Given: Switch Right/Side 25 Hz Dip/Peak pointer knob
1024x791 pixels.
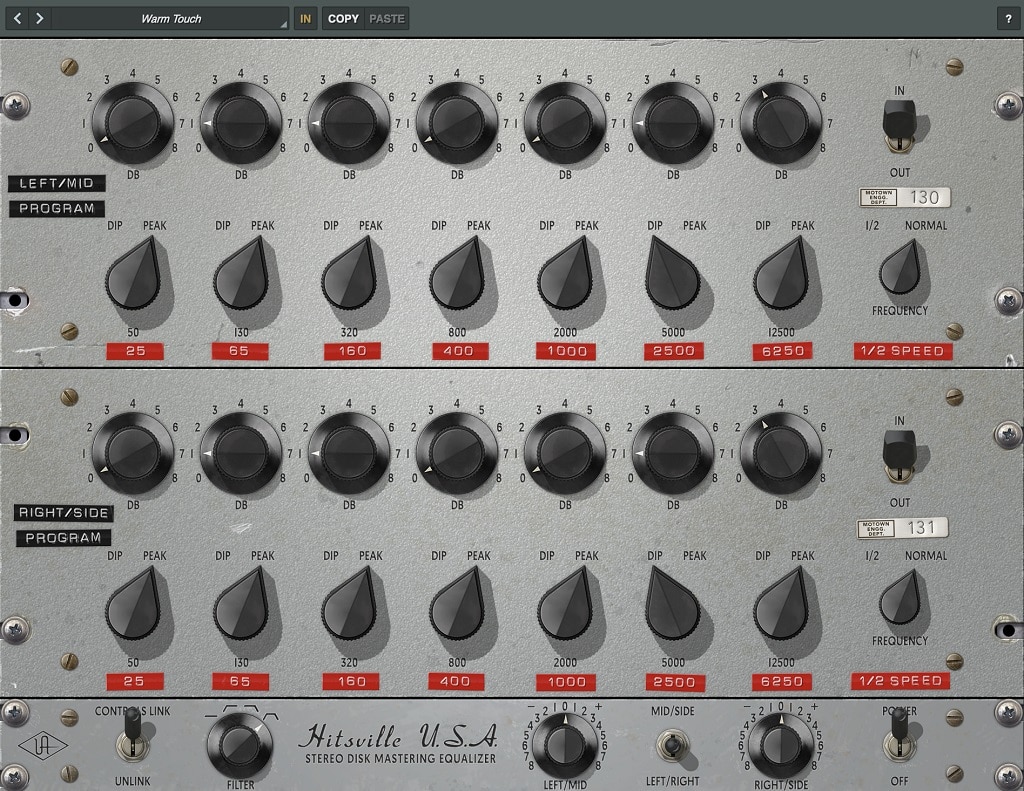Looking at the screenshot, I should click(x=134, y=604).
